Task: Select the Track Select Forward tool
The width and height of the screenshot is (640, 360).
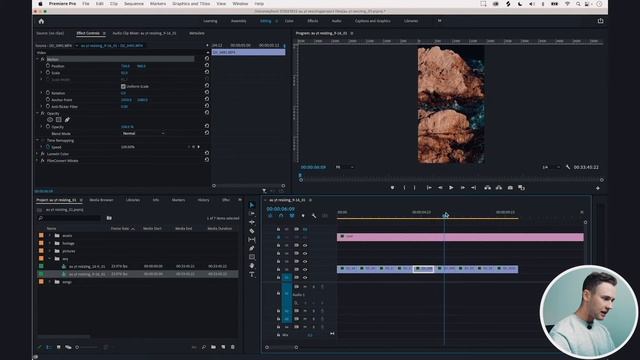Action: [252, 213]
